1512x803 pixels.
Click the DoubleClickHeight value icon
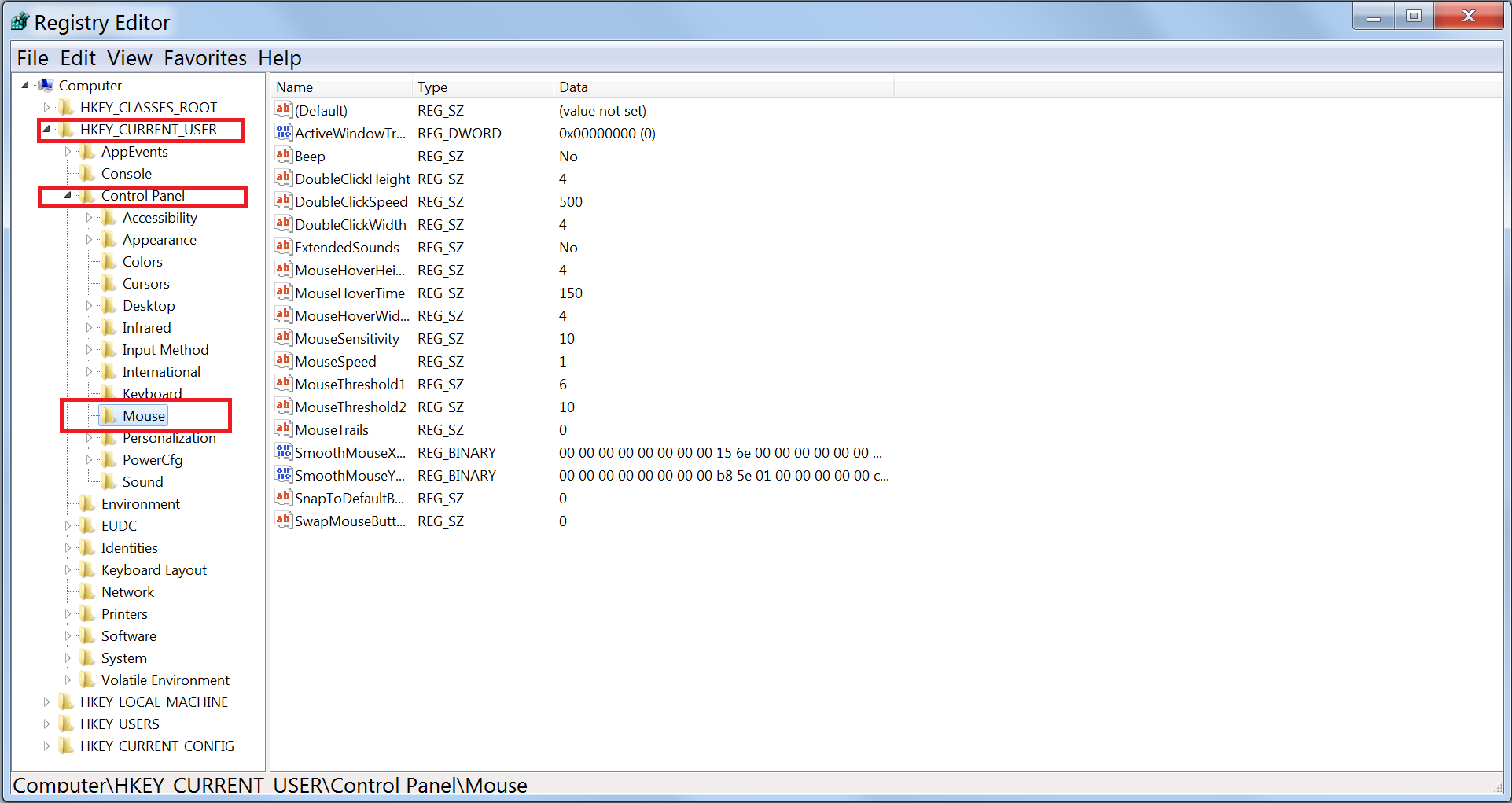[284, 178]
